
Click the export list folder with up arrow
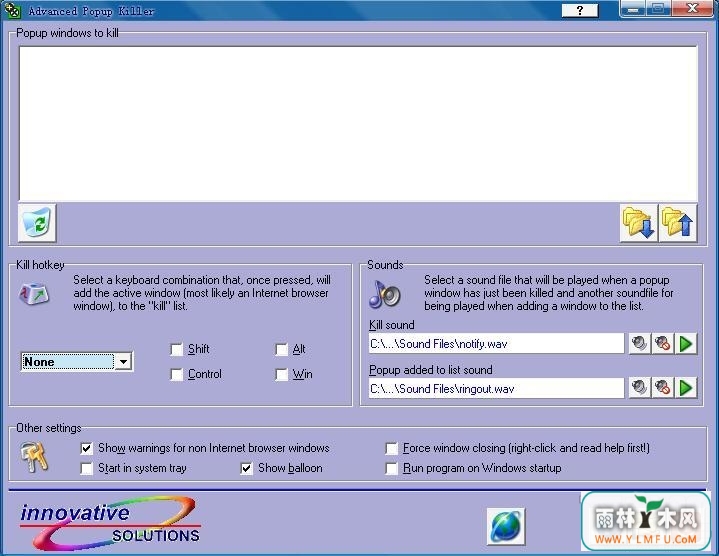pyautogui.click(x=678, y=223)
